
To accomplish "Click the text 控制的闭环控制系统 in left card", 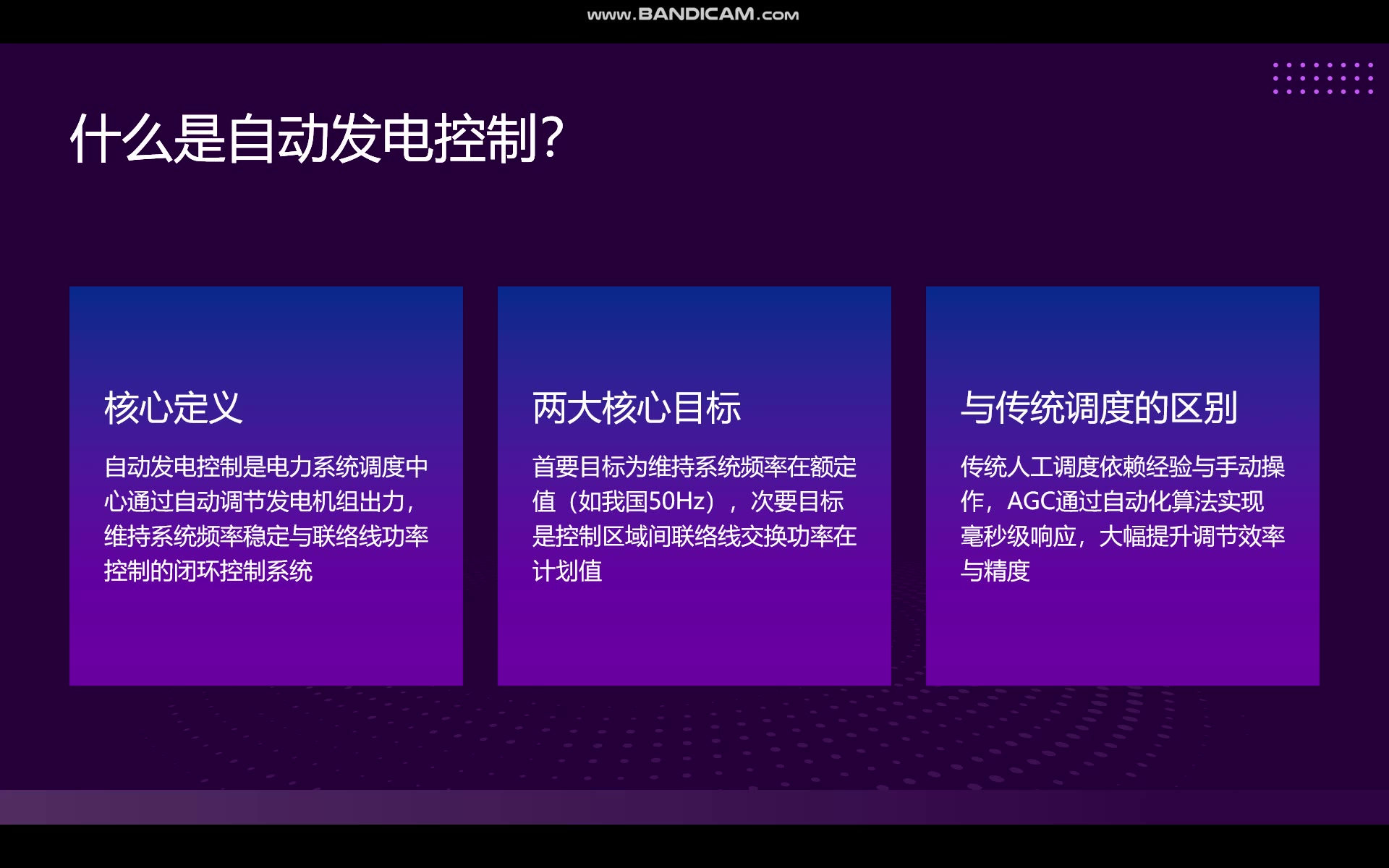I will (208, 571).
